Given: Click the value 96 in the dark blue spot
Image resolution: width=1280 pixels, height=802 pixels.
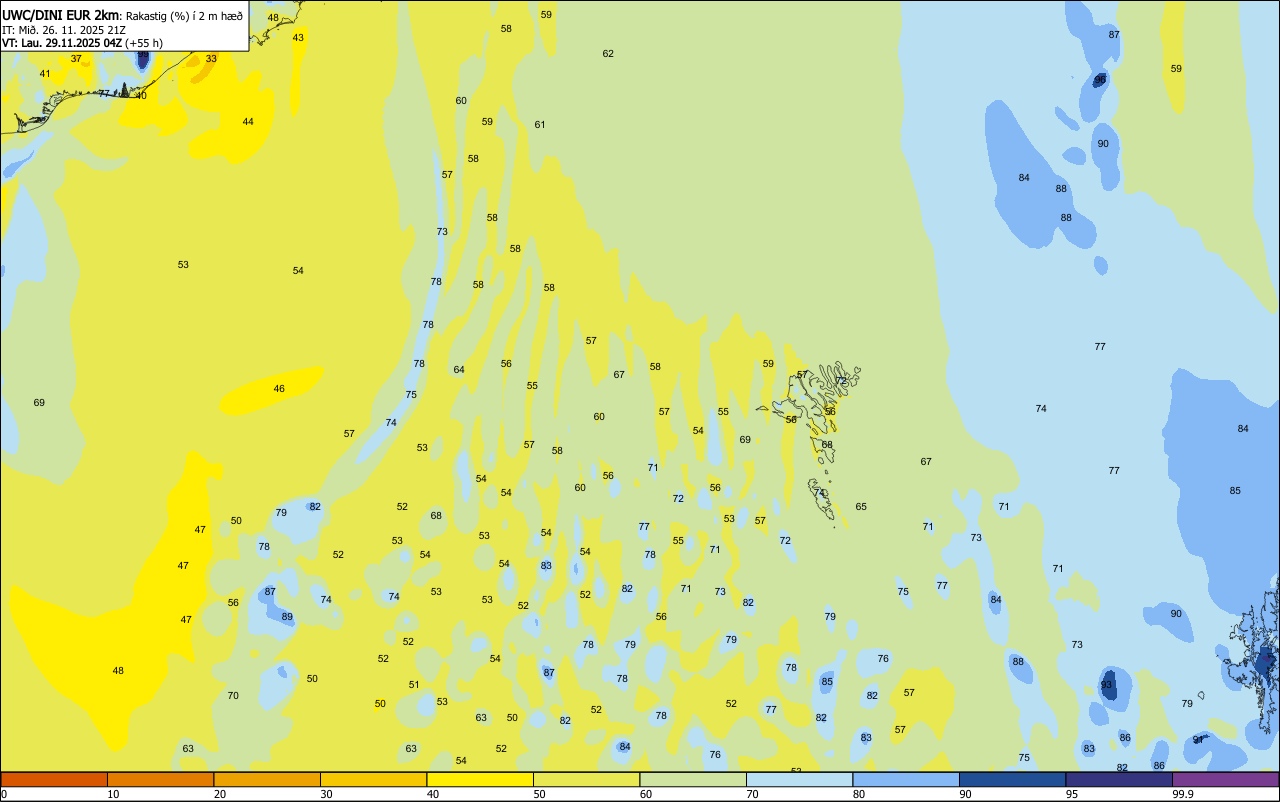Looking at the screenshot, I should 1100,79.
